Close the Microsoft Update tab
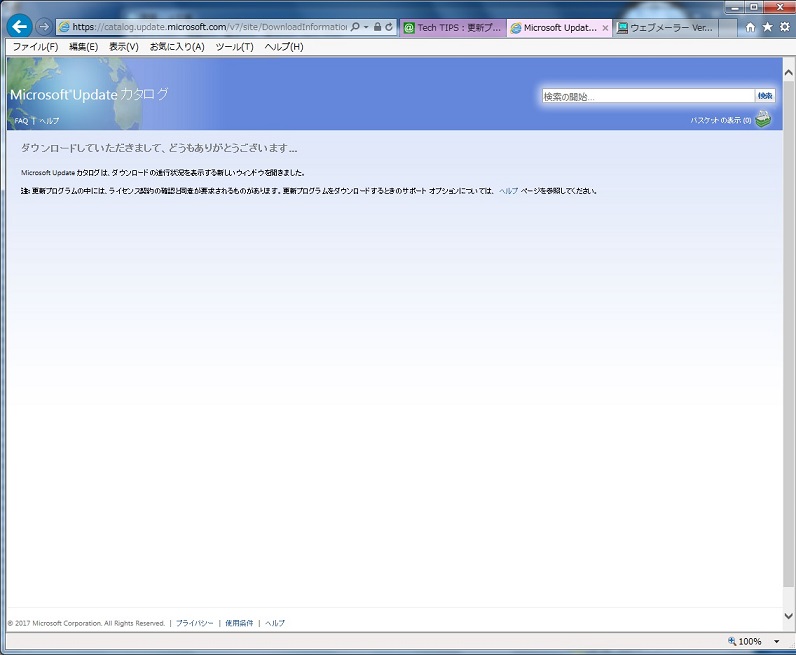796x655 pixels. (605, 28)
